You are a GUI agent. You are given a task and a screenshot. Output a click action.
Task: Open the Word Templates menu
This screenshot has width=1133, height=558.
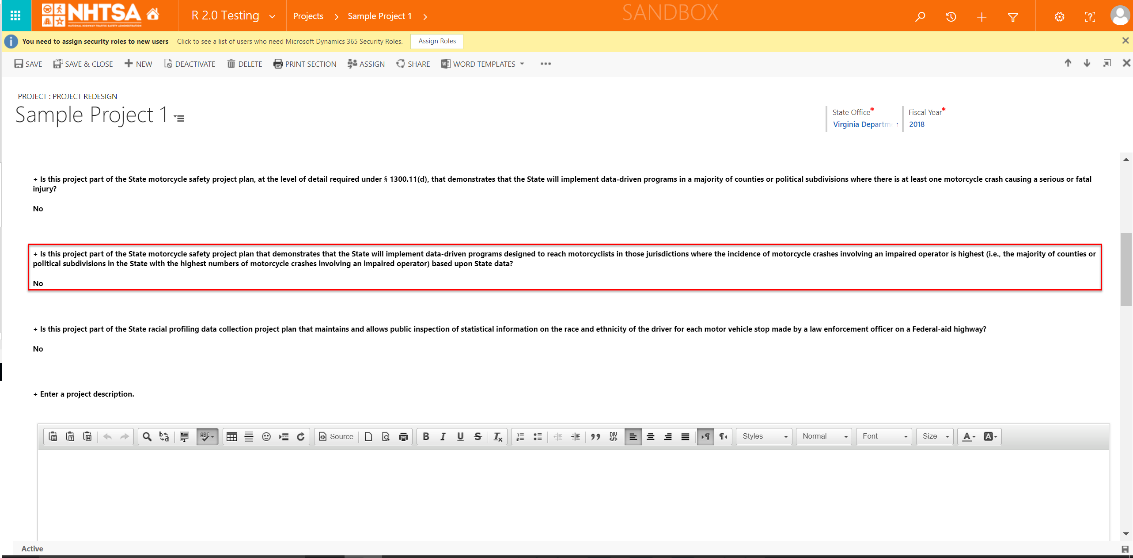tap(484, 64)
